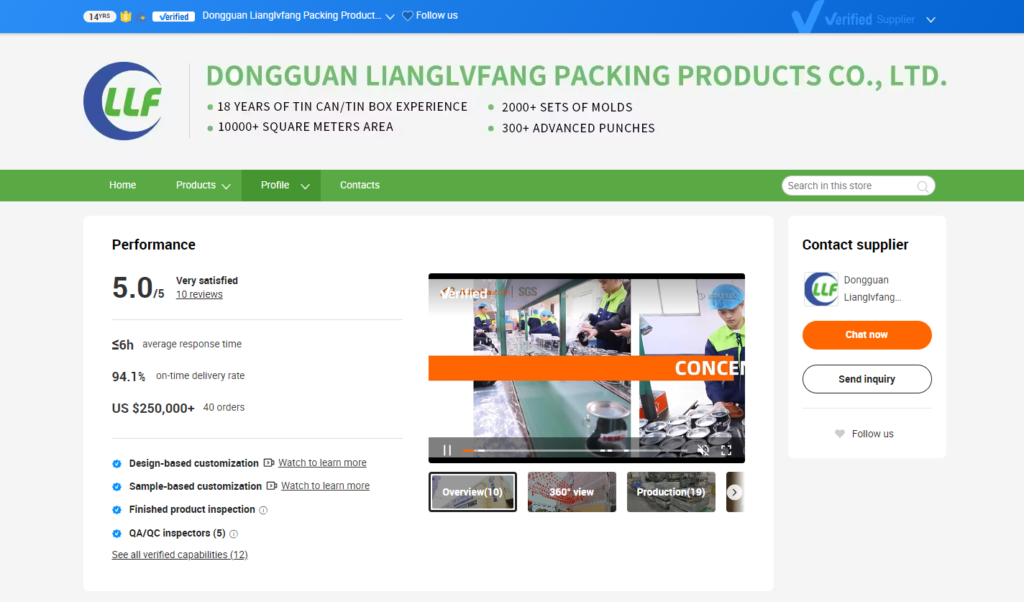Image resolution: width=1024 pixels, height=602 pixels.
Task: Select the 360° view tab
Action: (x=572, y=492)
